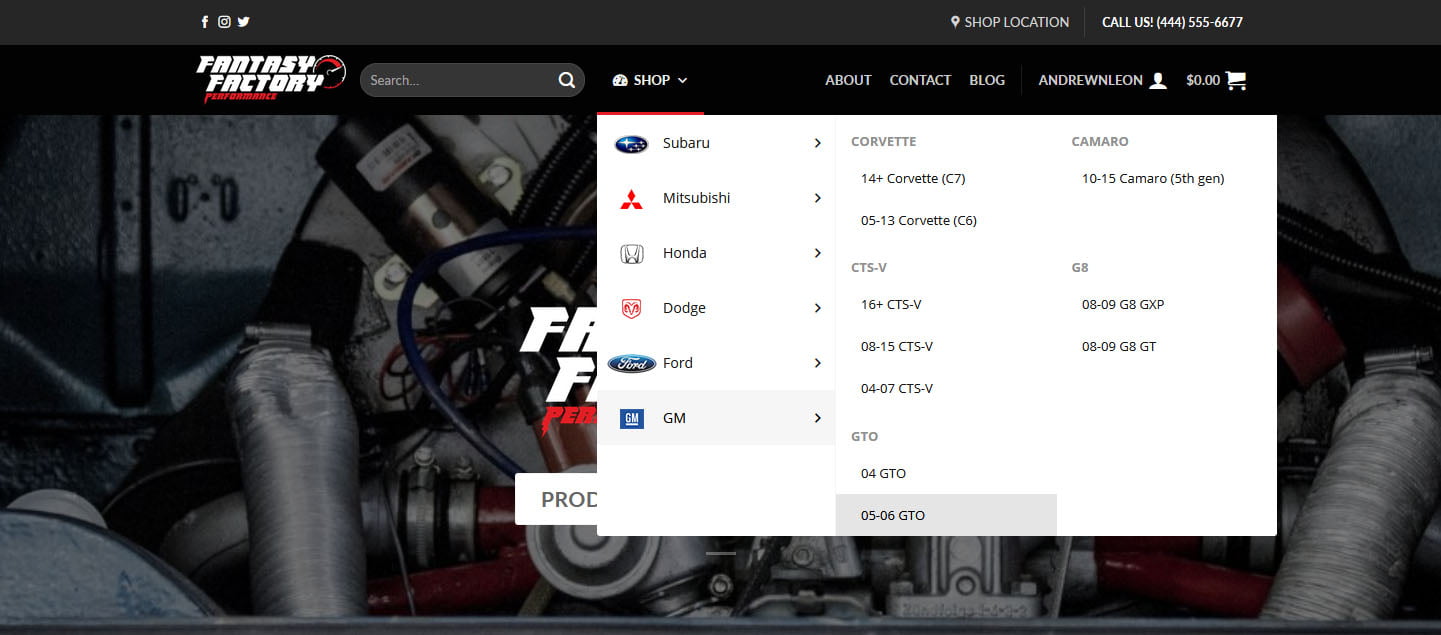The image size is (1441, 635).
Task: Click the Subaru logo icon
Action: [631, 144]
